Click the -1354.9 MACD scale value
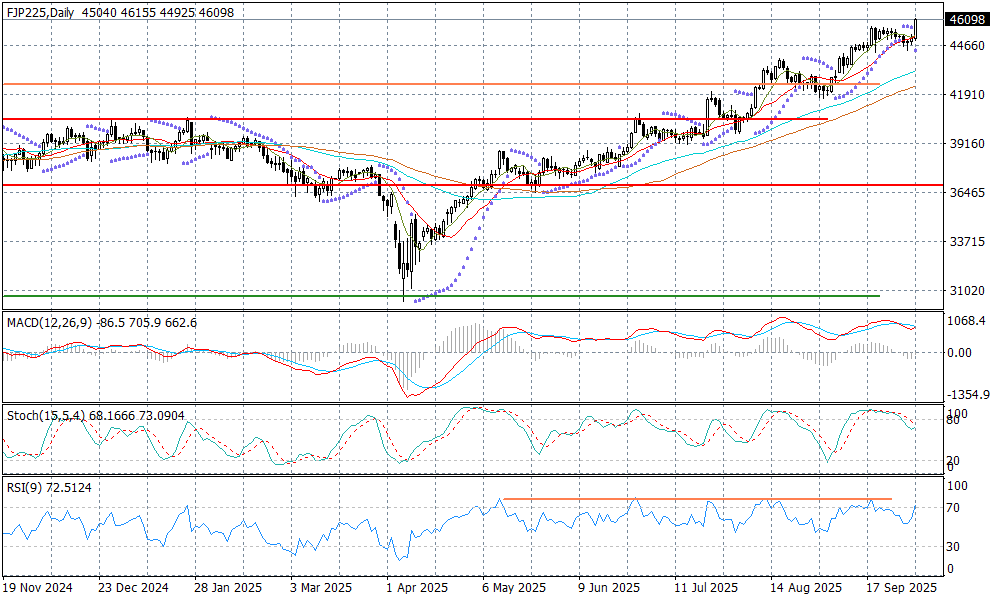1000x600 pixels. (966, 396)
